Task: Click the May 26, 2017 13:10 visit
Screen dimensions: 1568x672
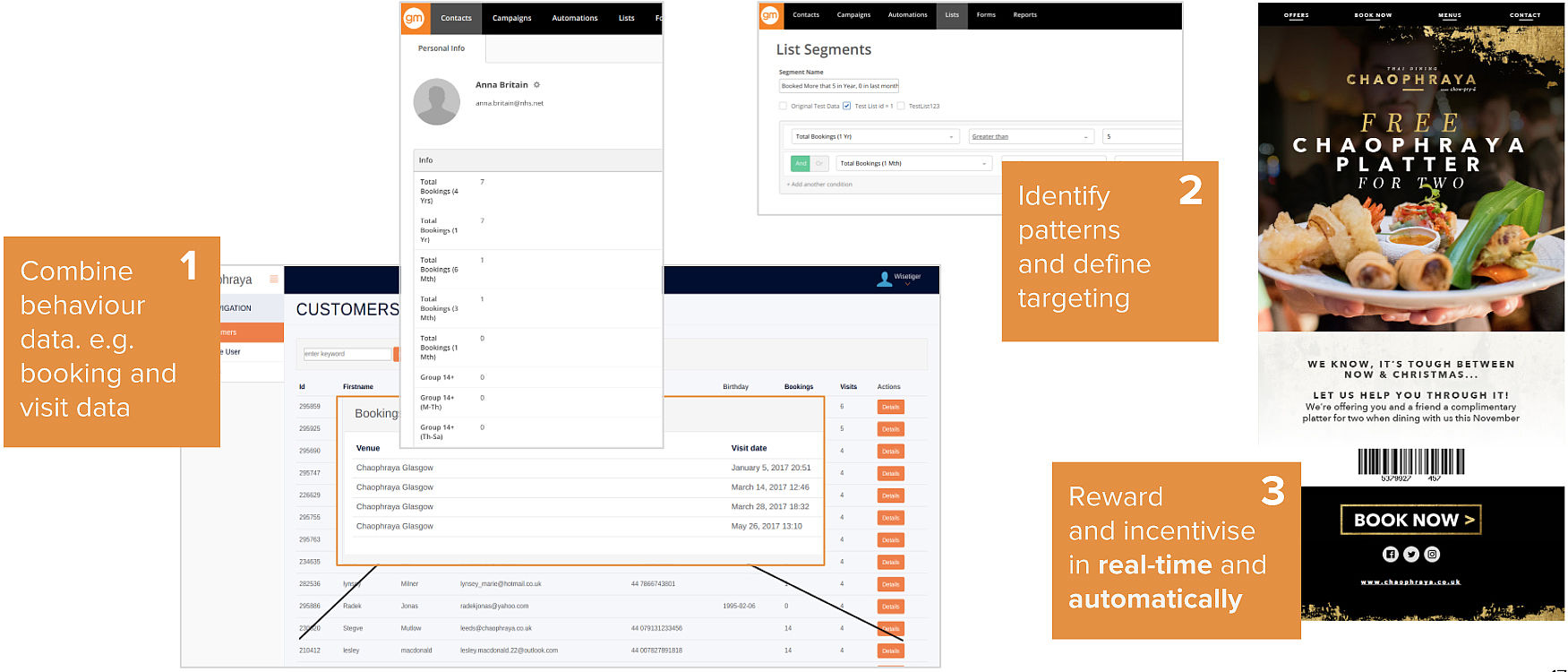Action: (767, 527)
